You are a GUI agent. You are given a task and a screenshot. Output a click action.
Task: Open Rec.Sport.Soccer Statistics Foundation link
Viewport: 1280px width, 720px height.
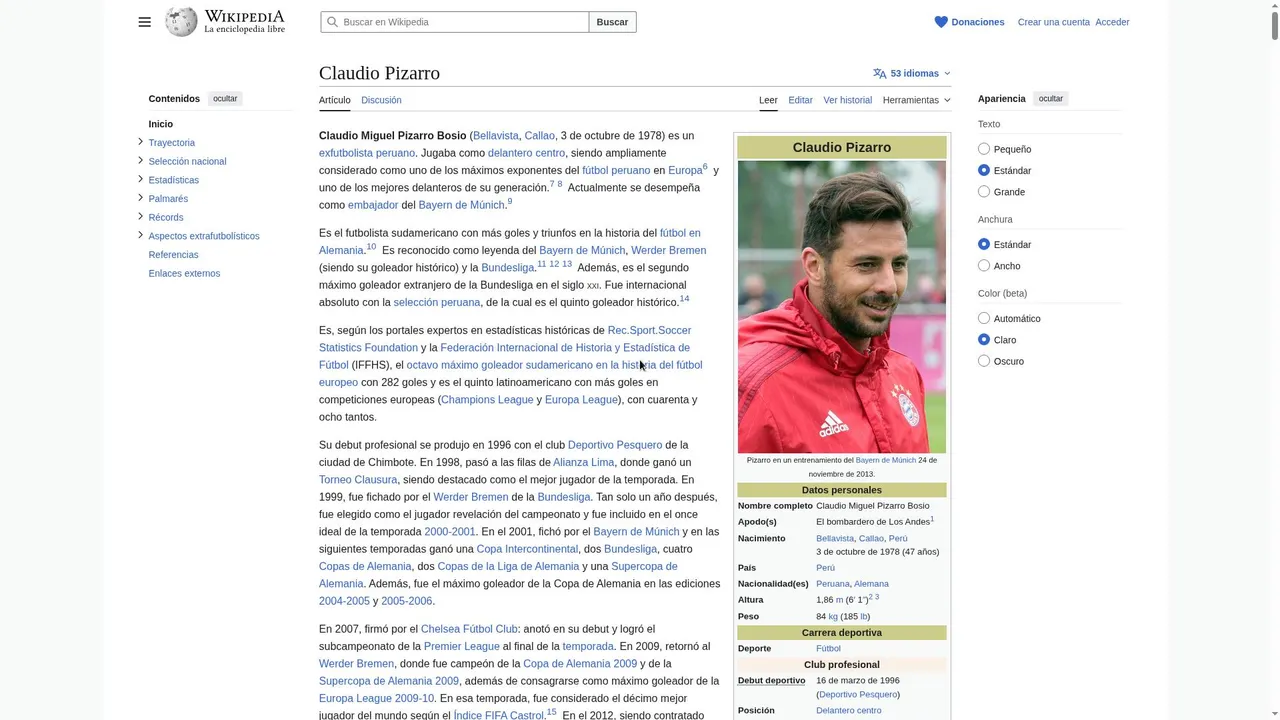pos(505,339)
